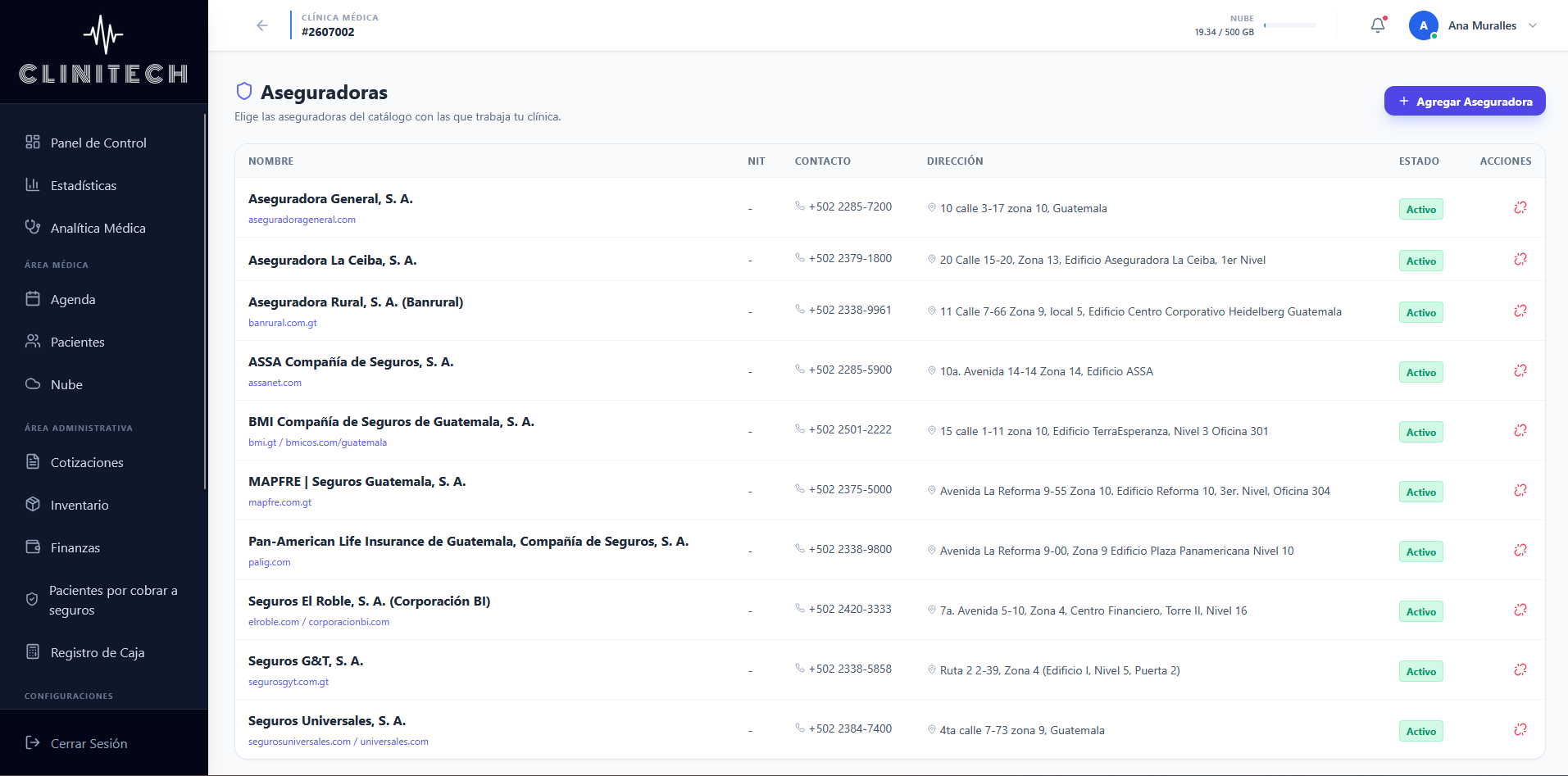The image size is (1568, 776).
Task: Click the sidebar vertical scrollbar
Action: click(205, 301)
